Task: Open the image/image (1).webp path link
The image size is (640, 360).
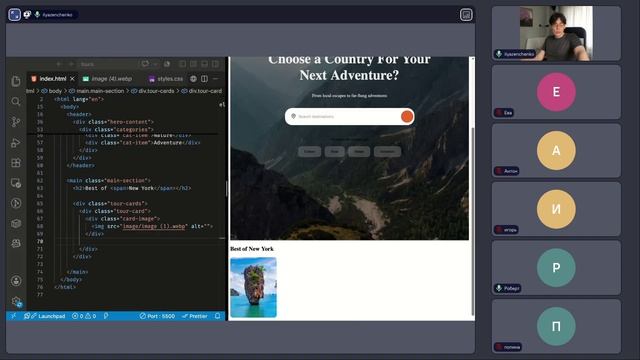Action: click(155, 226)
